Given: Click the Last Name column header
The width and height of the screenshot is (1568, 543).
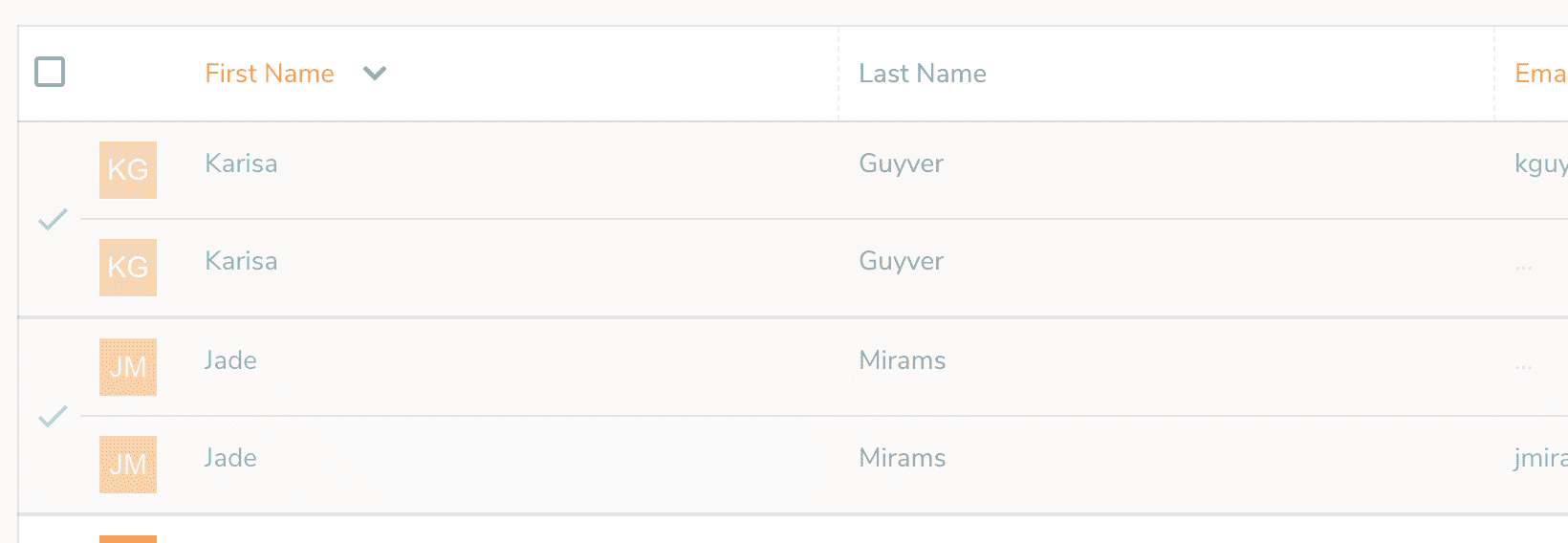Looking at the screenshot, I should click(923, 74).
